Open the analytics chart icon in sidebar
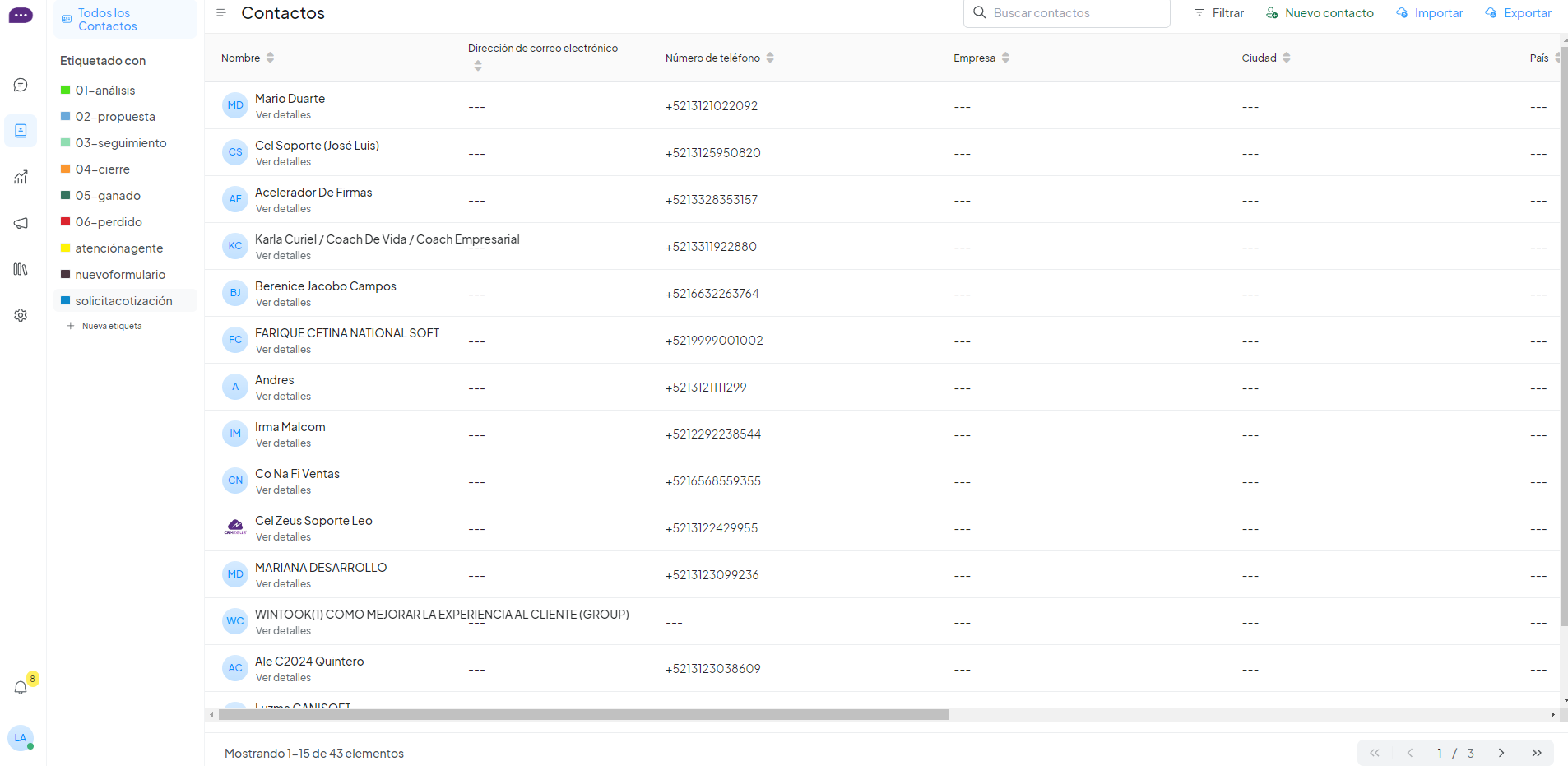This screenshot has width=1568, height=766. [21, 177]
